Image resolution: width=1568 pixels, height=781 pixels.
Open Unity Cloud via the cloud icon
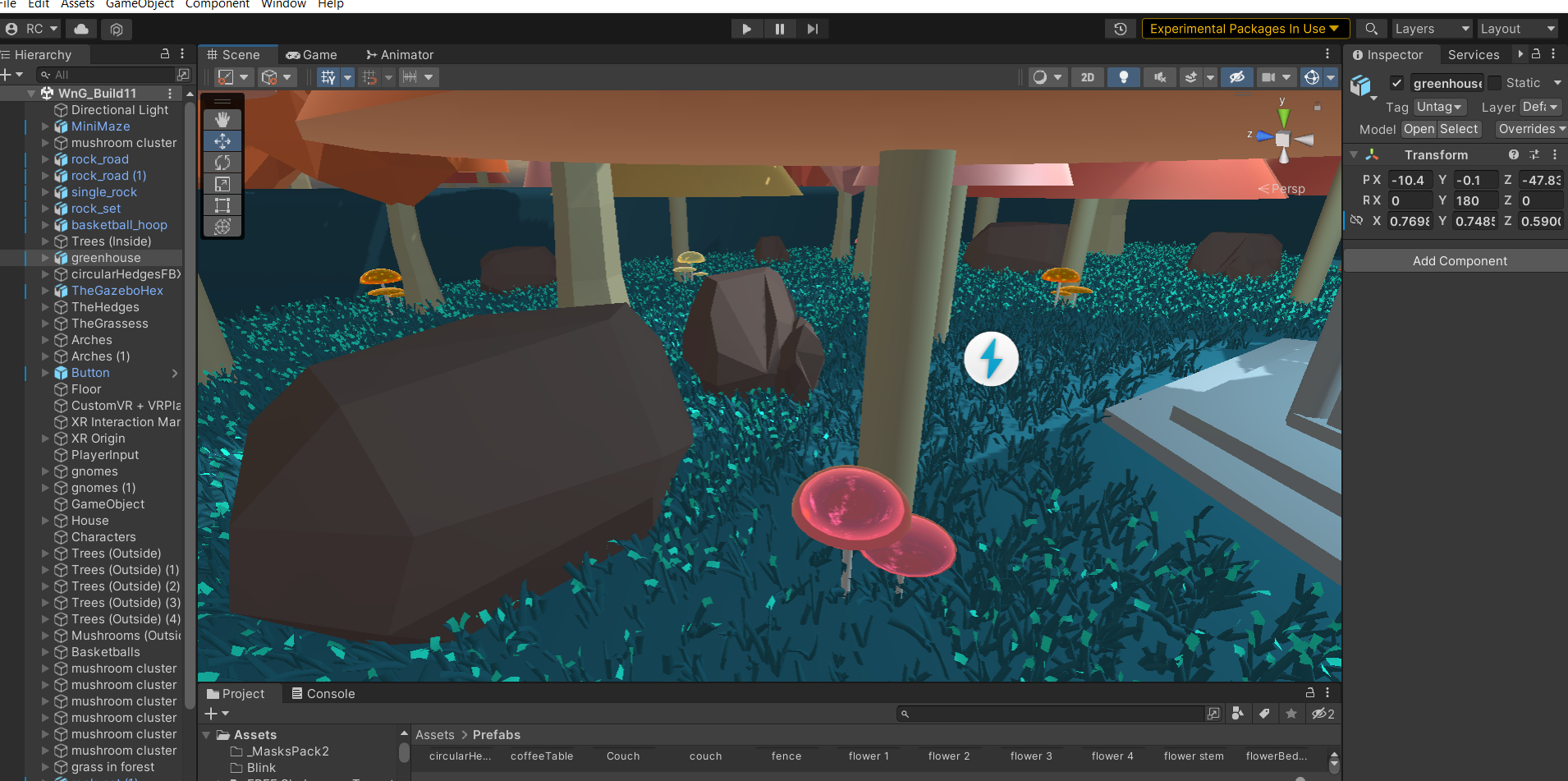click(x=81, y=29)
